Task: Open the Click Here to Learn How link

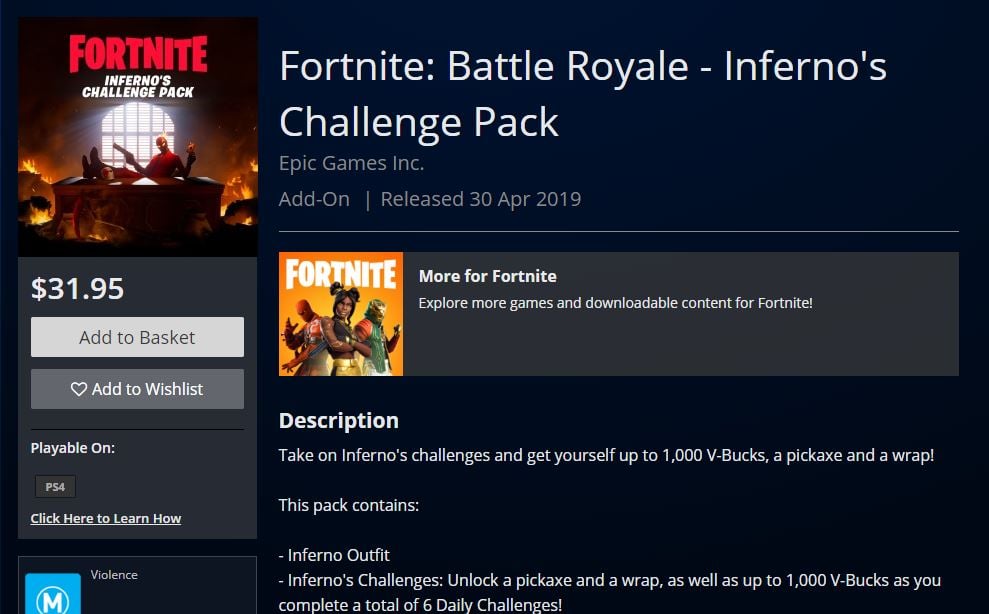Action: (105, 518)
